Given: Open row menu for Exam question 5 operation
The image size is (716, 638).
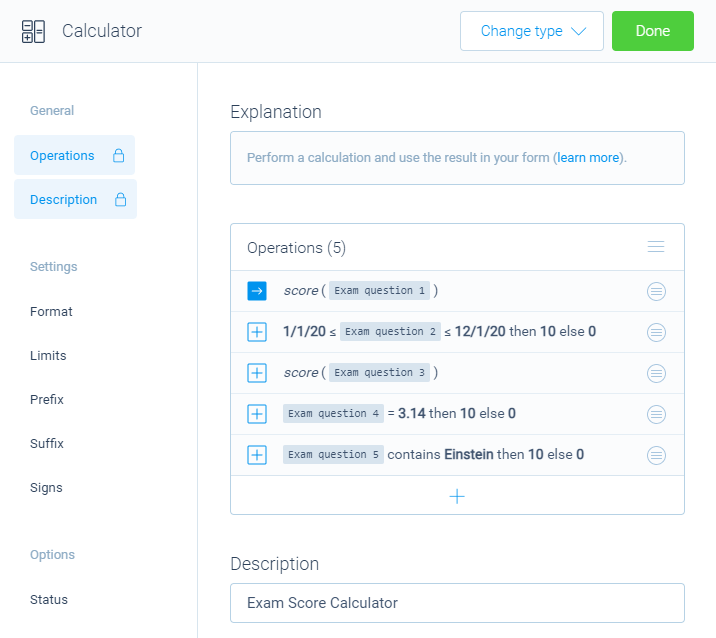Looking at the screenshot, I should [x=656, y=455].
